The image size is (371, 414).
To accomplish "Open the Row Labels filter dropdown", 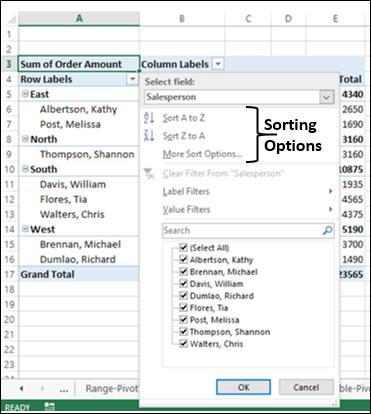I will click(x=132, y=79).
